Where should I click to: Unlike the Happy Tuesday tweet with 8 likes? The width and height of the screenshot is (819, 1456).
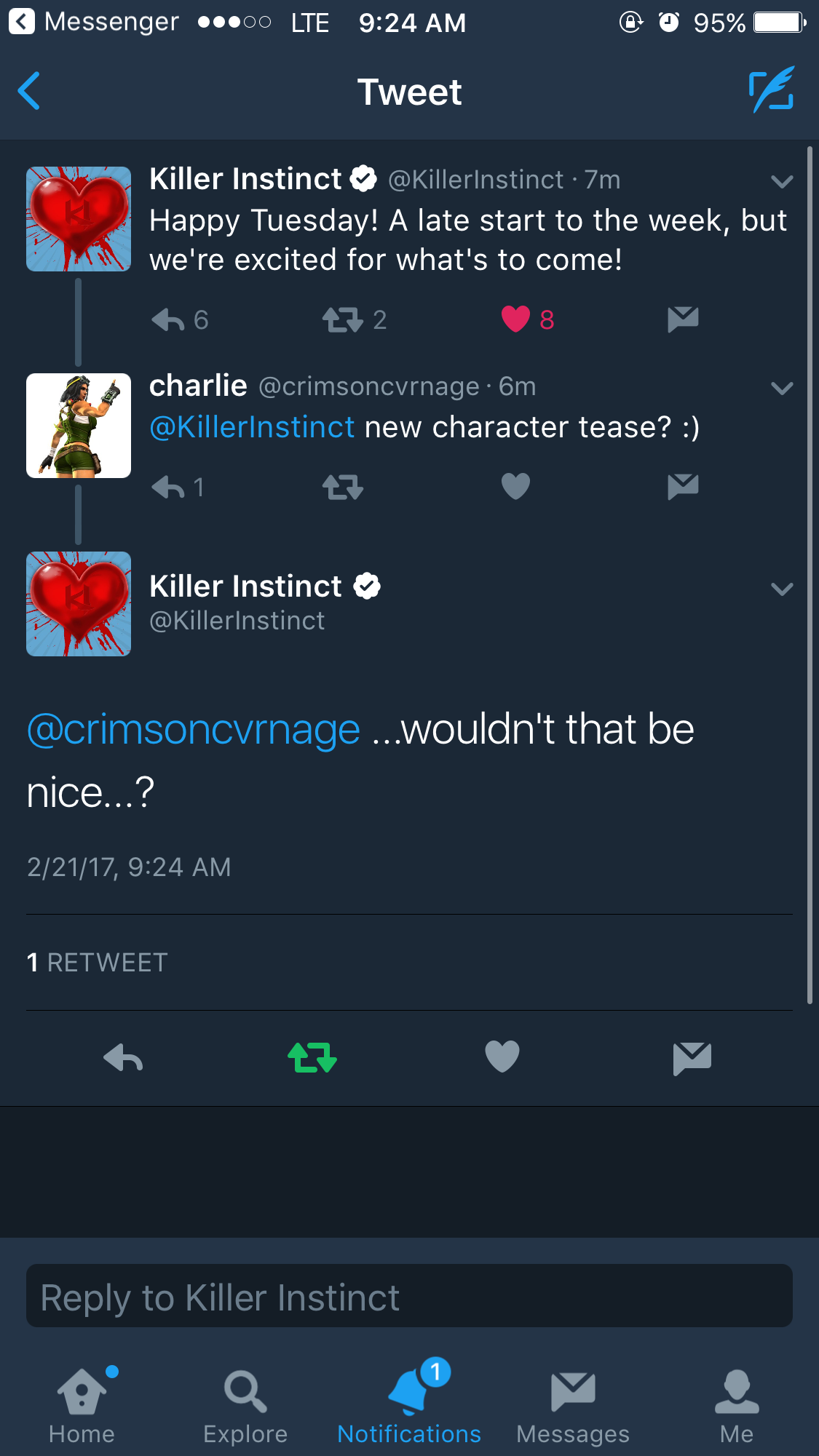pos(515,319)
